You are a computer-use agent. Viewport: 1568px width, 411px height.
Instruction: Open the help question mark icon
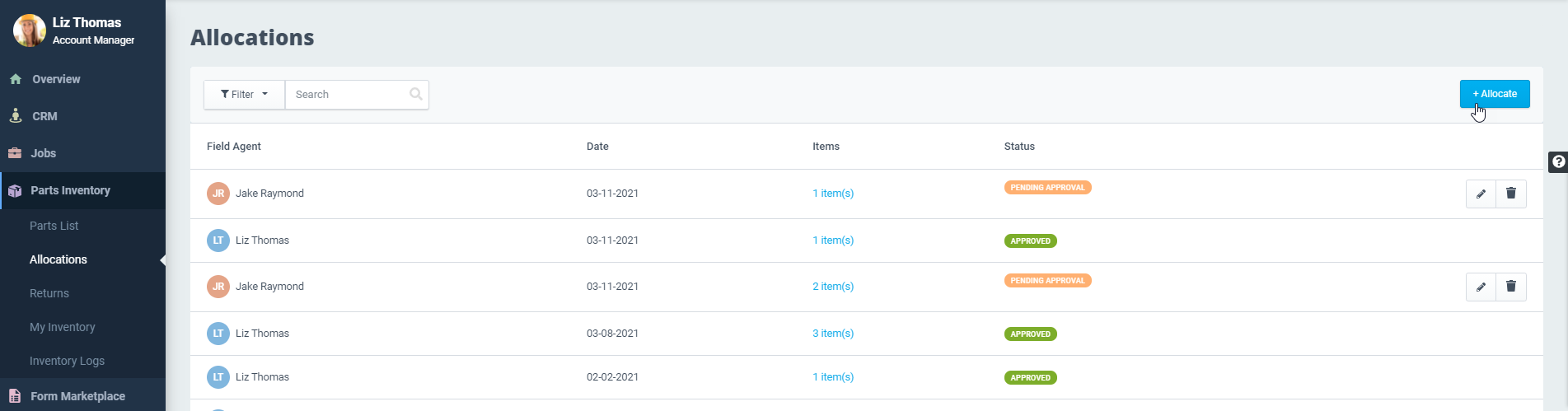pos(1558,161)
